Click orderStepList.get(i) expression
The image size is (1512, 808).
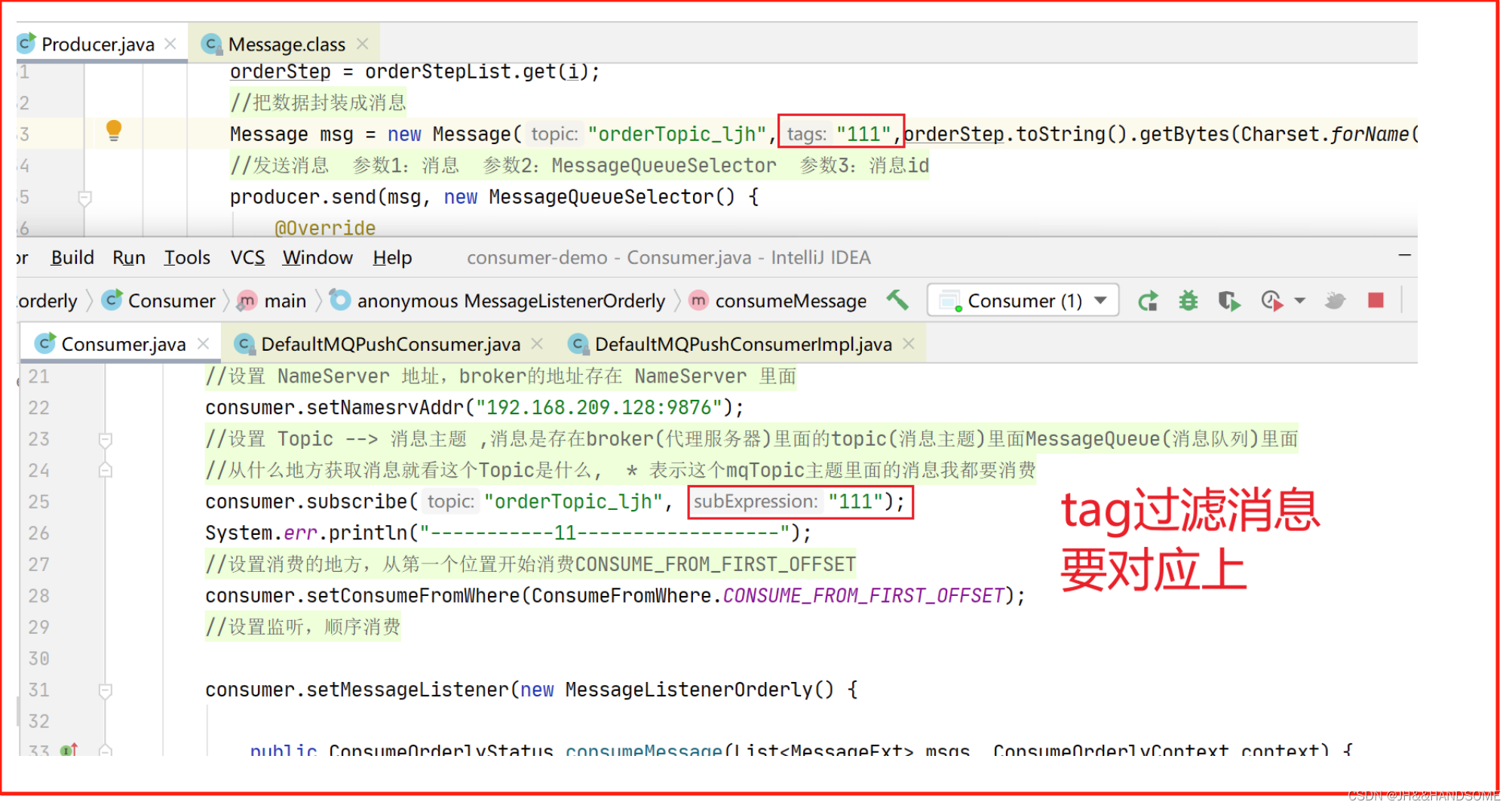tap(477, 72)
